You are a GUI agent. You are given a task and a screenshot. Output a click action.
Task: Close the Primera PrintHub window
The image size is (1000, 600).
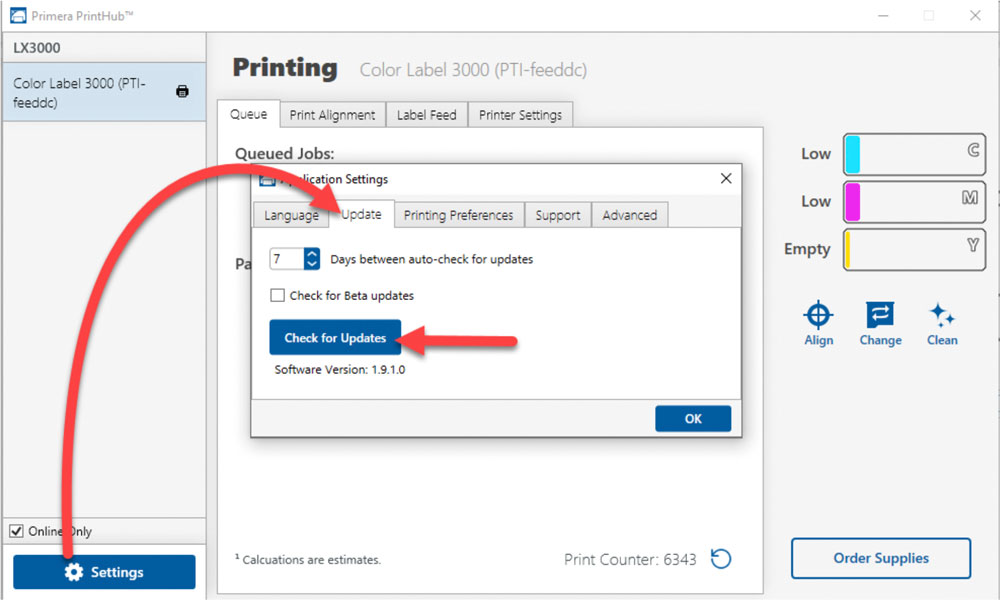[975, 15]
